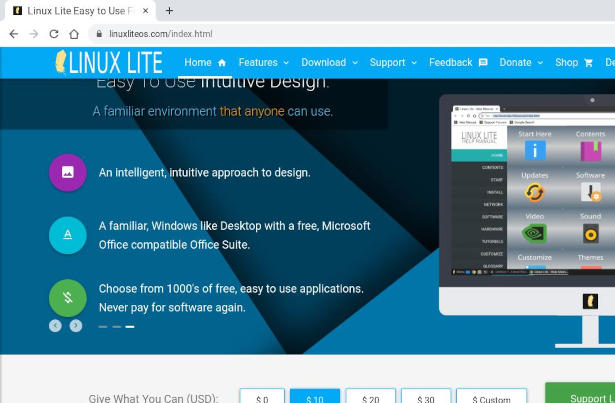Go back with the browser back arrow

pyautogui.click(x=14, y=34)
